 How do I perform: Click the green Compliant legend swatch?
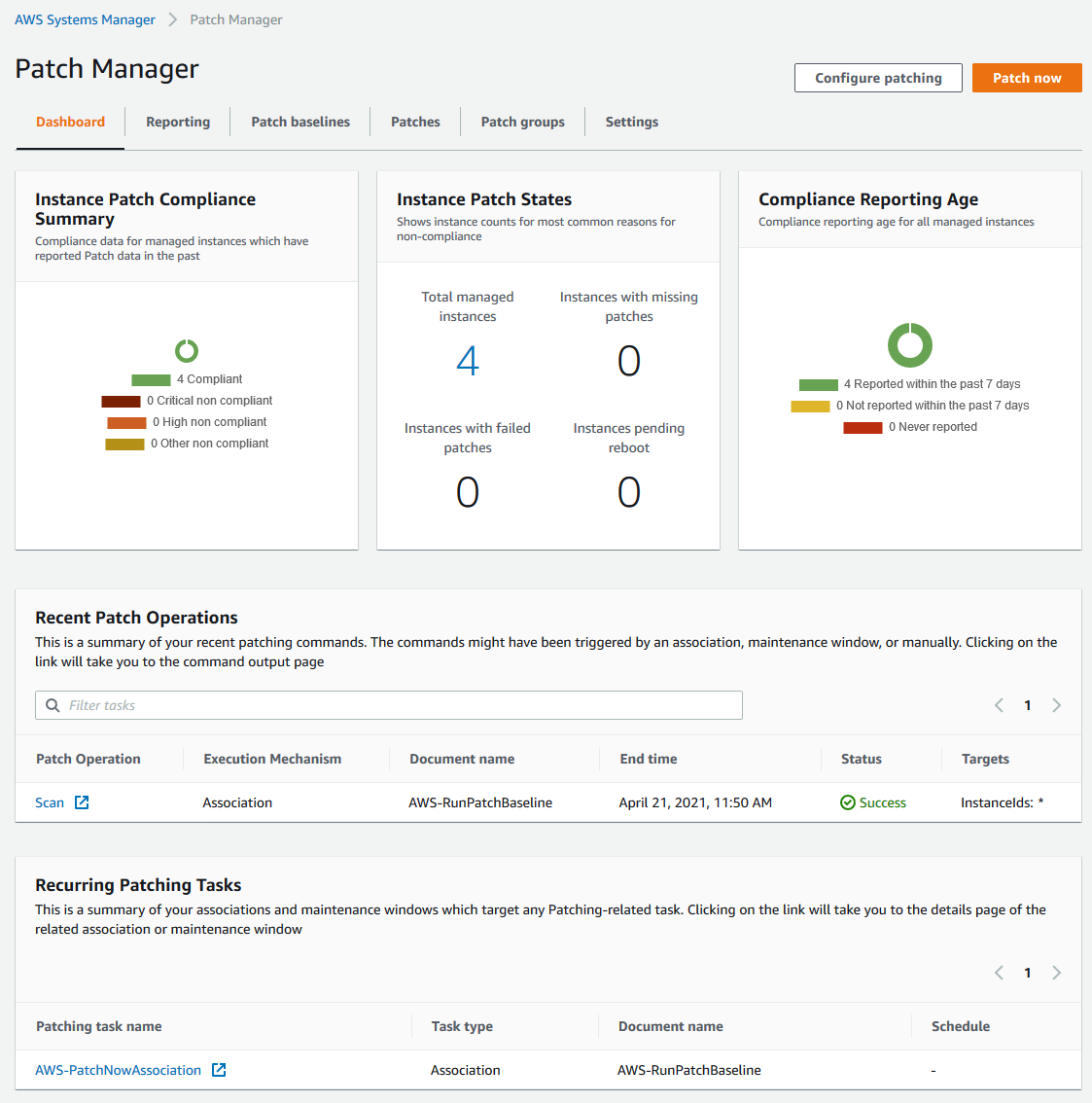click(151, 380)
